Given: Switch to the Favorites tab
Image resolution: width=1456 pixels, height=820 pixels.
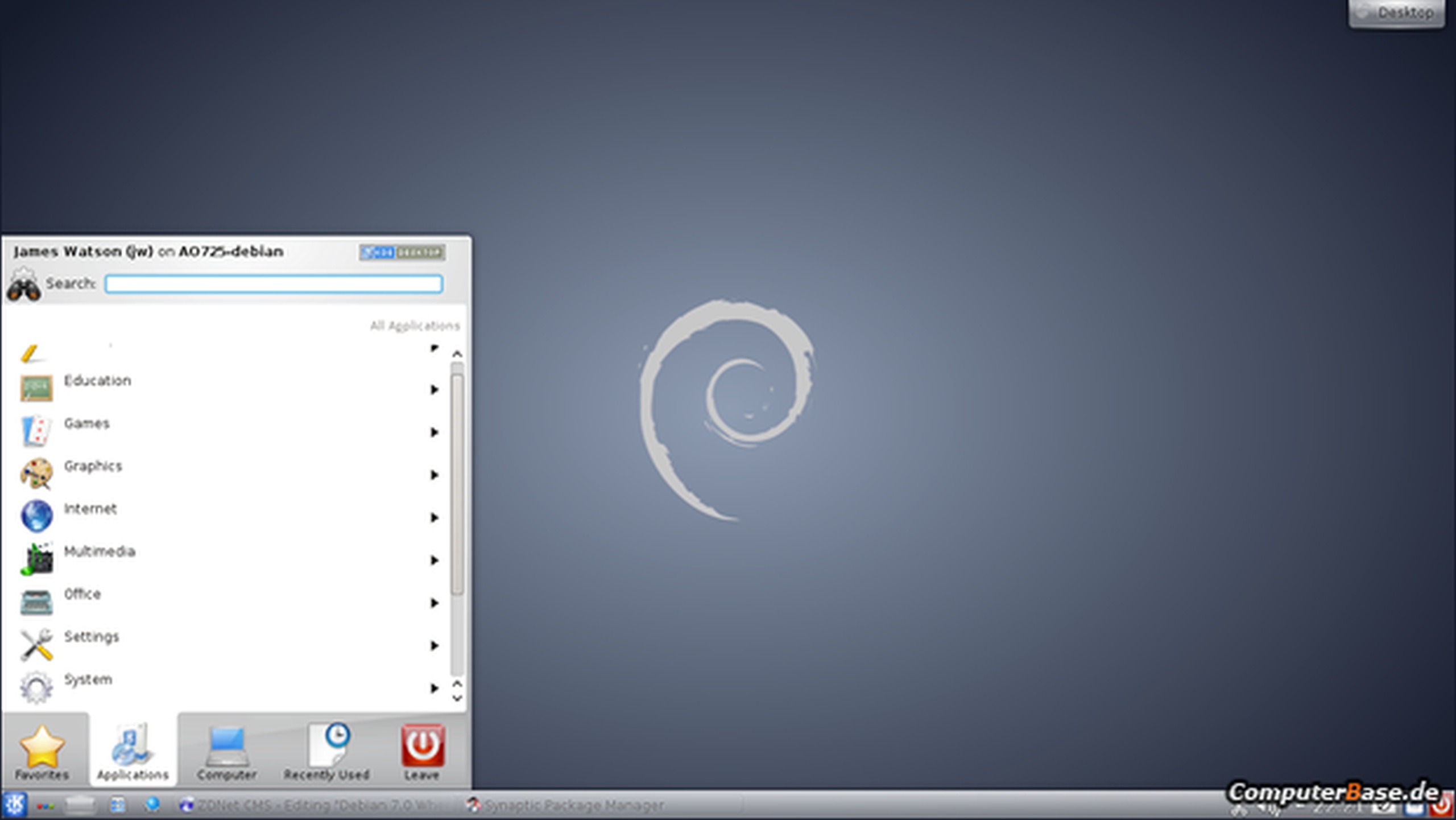Looking at the screenshot, I should pyautogui.click(x=42, y=752).
